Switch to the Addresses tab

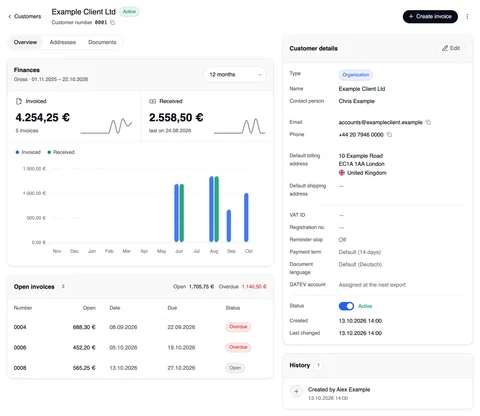pos(63,42)
